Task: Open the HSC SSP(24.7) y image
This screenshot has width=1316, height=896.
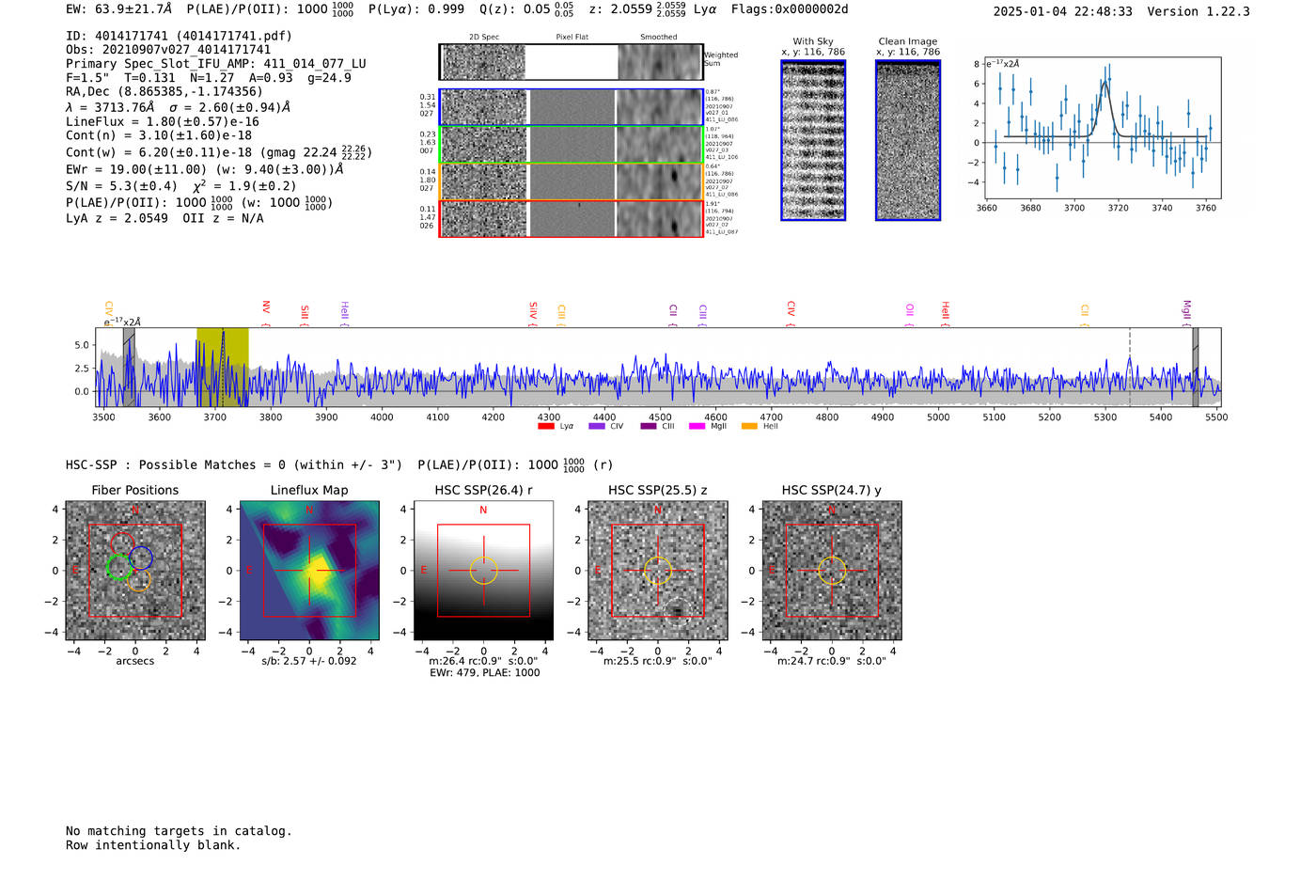Action: pos(831,571)
